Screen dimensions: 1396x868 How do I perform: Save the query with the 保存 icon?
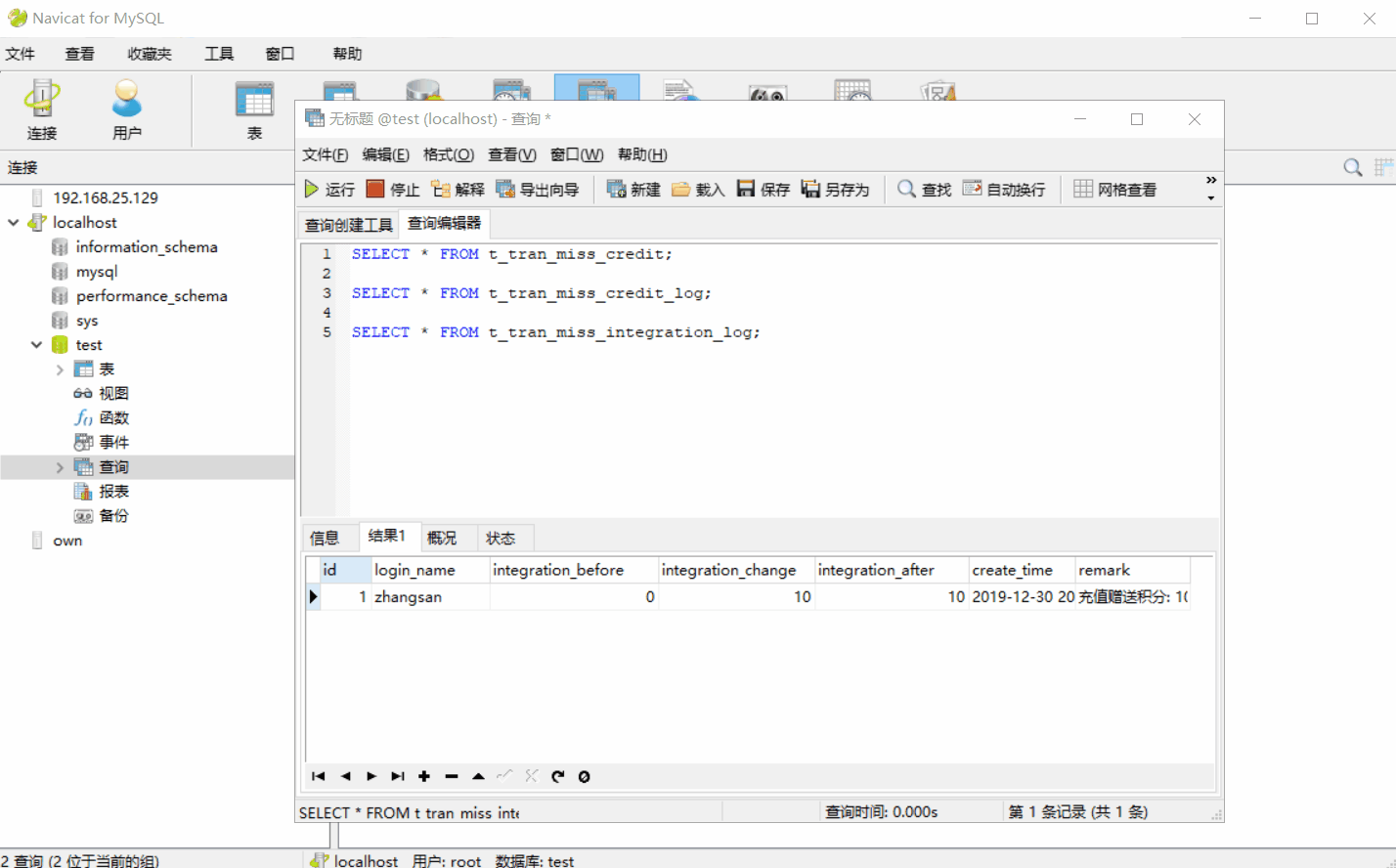coord(762,189)
